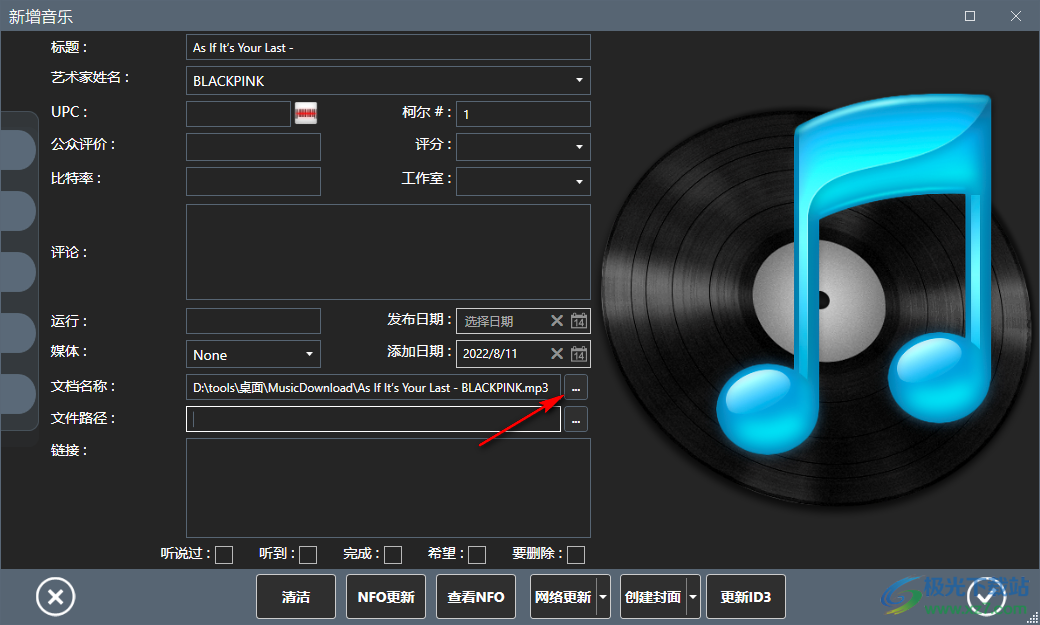Click the 清洁 button
Image resolution: width=1040 pixels, height=625 pixels.
pyautogui.click(x=295, y=596)
